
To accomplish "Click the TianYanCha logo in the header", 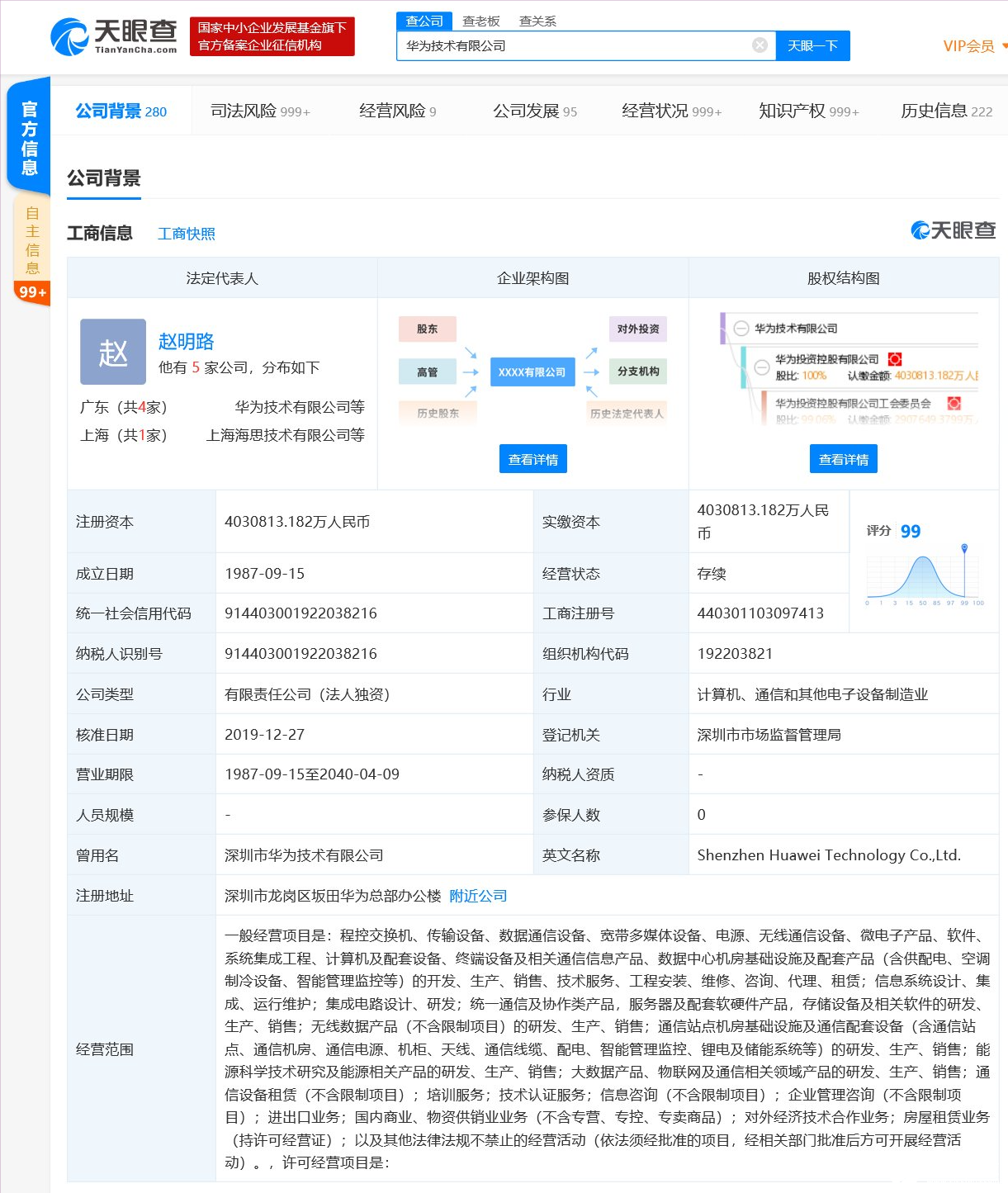I will click(x=114, y=36).
